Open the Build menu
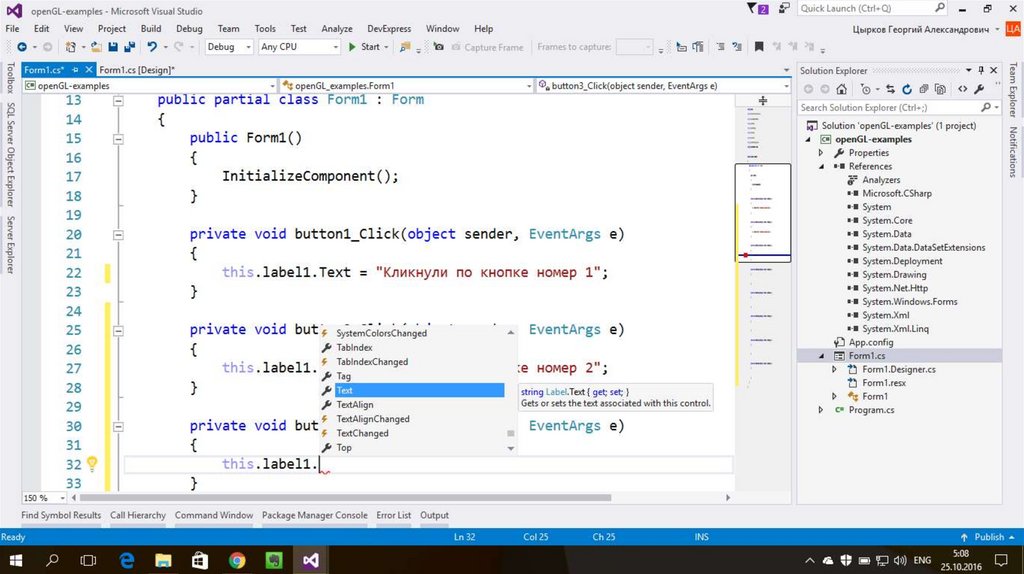Screen dimensions: 1024x574 tap(151, 29)
